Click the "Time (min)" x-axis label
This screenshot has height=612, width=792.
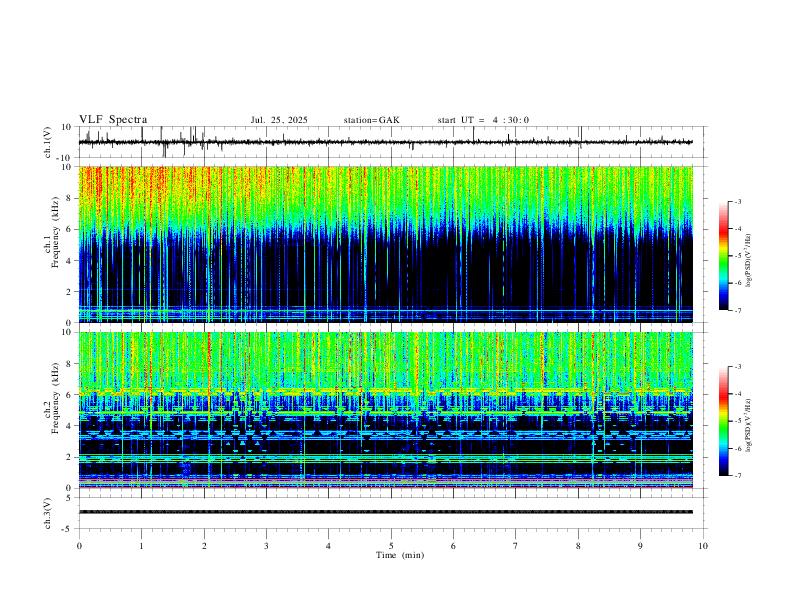(400, 555)
